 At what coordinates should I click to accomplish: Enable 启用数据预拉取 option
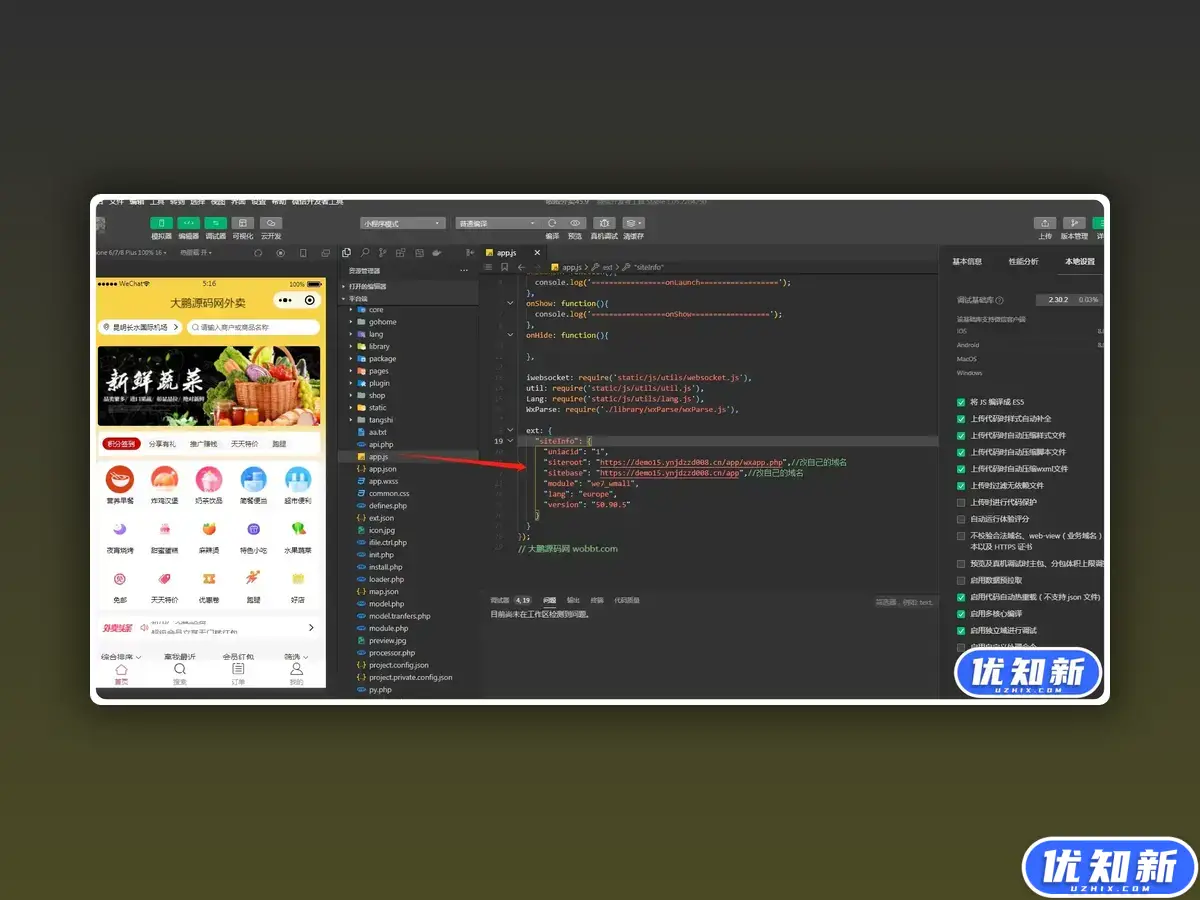coord(961,580)
